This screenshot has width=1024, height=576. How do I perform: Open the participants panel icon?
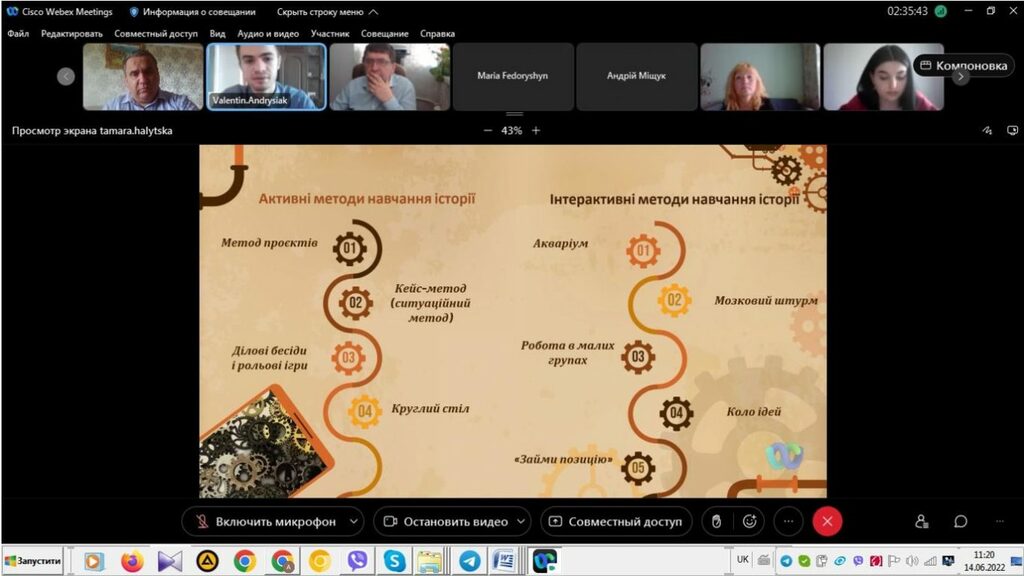[921, 521]
